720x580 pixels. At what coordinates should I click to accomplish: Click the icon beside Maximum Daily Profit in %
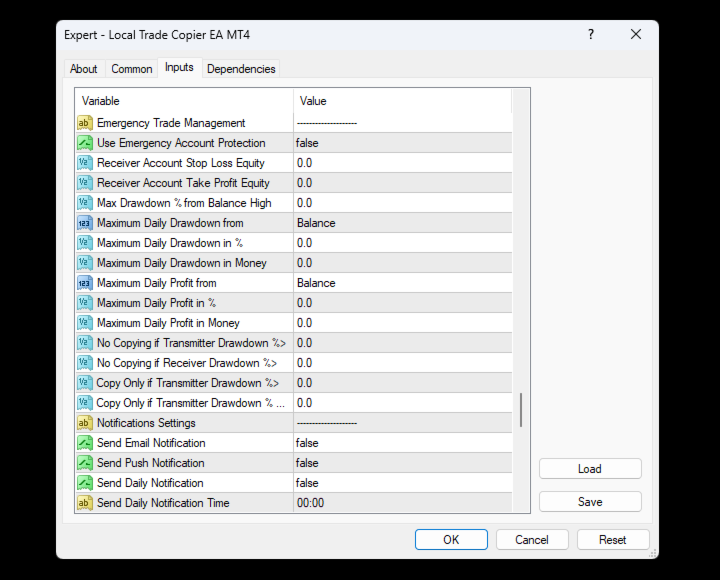point(84,303)
